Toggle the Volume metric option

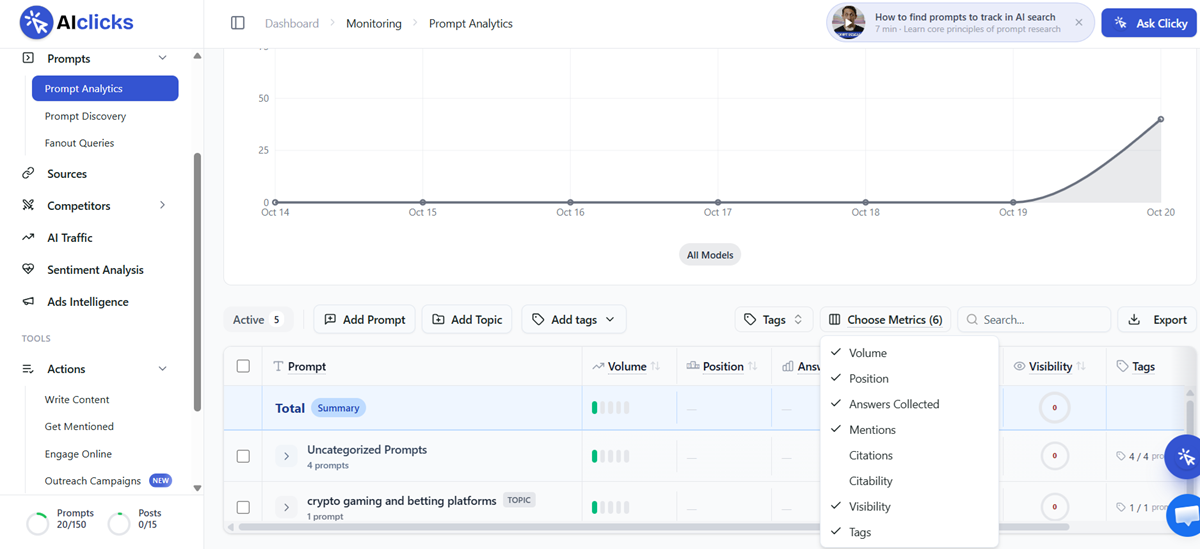(x=909, y=353)
